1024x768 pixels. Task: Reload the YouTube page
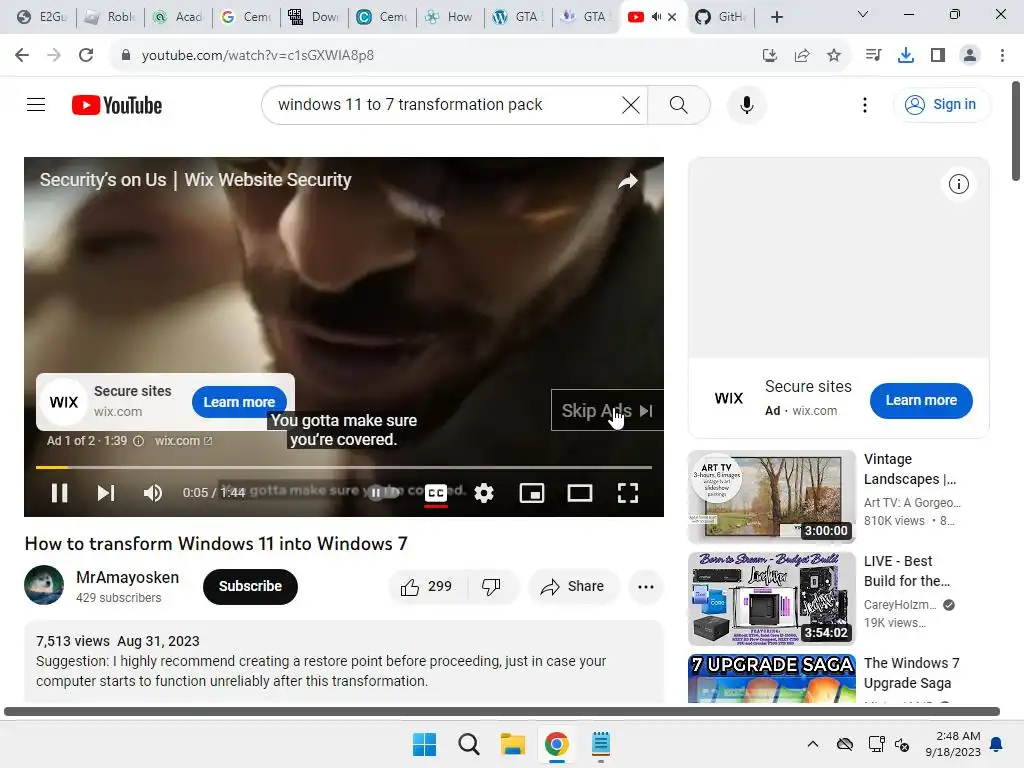point(86,55)
